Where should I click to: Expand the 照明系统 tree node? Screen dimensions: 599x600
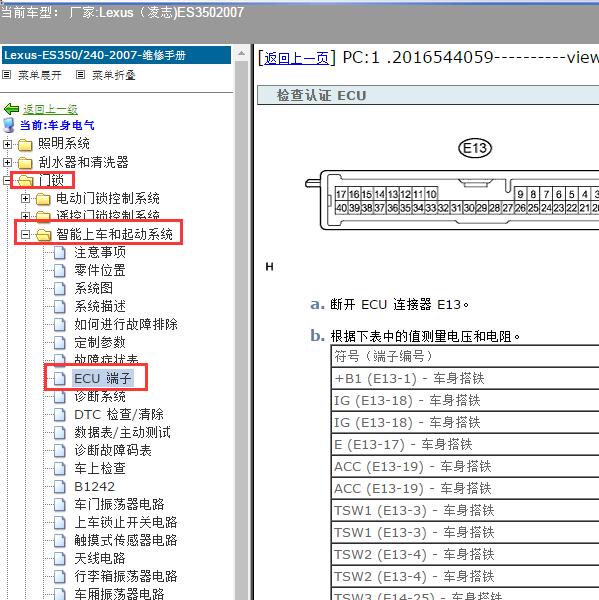click(7, 144)
